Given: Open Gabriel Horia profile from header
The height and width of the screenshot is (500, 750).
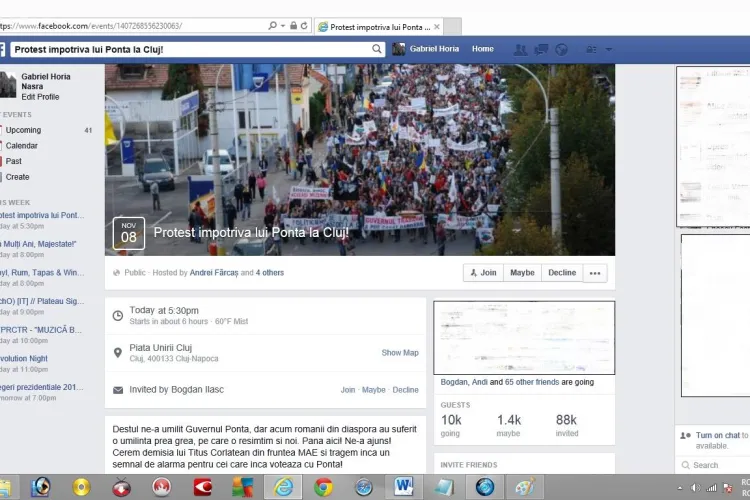Looking at the screenshot, I should coord(426,49).
